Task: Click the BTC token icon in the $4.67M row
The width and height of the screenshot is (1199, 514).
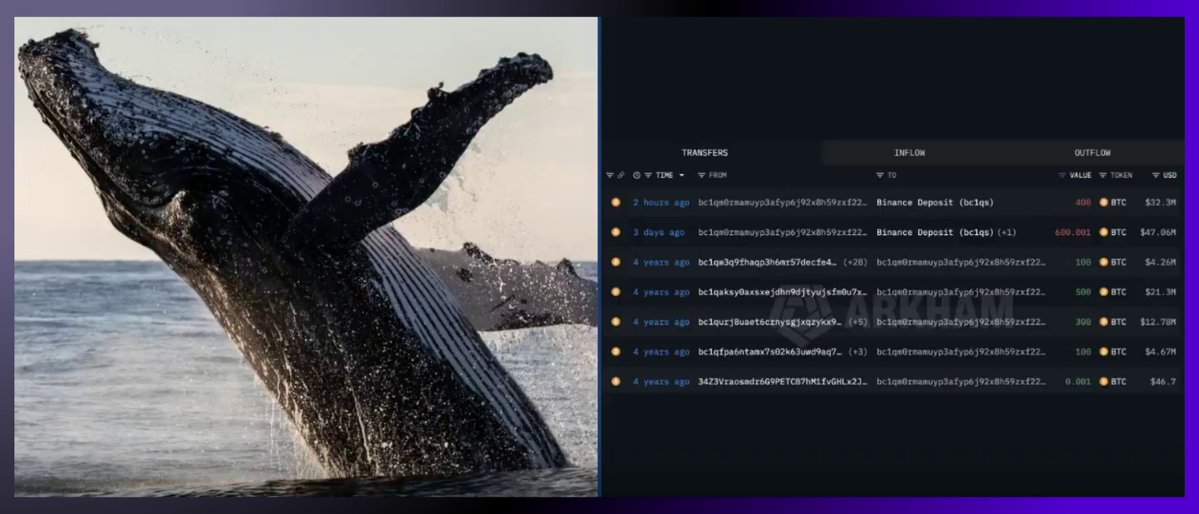Action: (1103, 352)
